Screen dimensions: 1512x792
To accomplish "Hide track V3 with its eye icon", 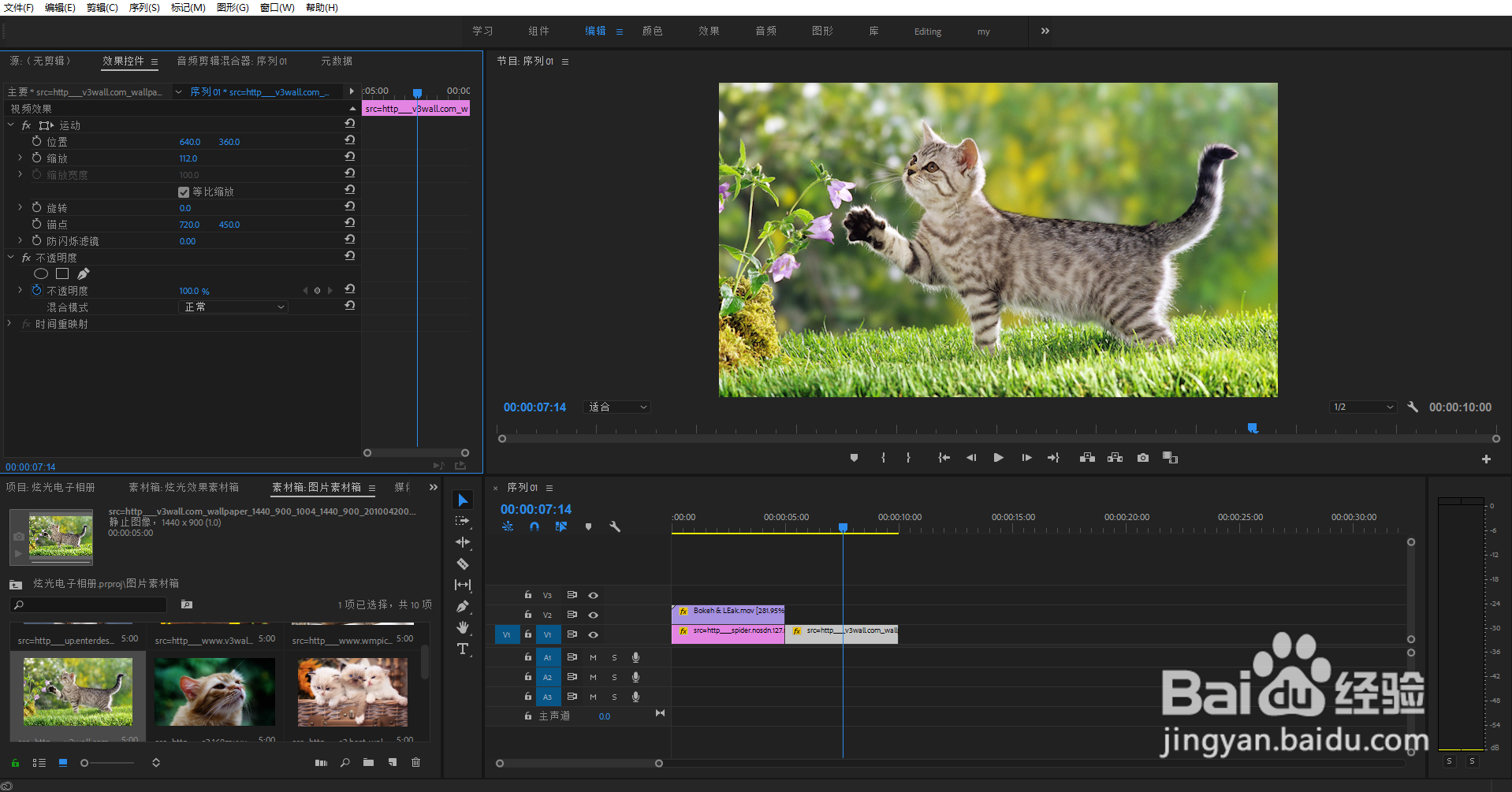I will click(594, 595).
